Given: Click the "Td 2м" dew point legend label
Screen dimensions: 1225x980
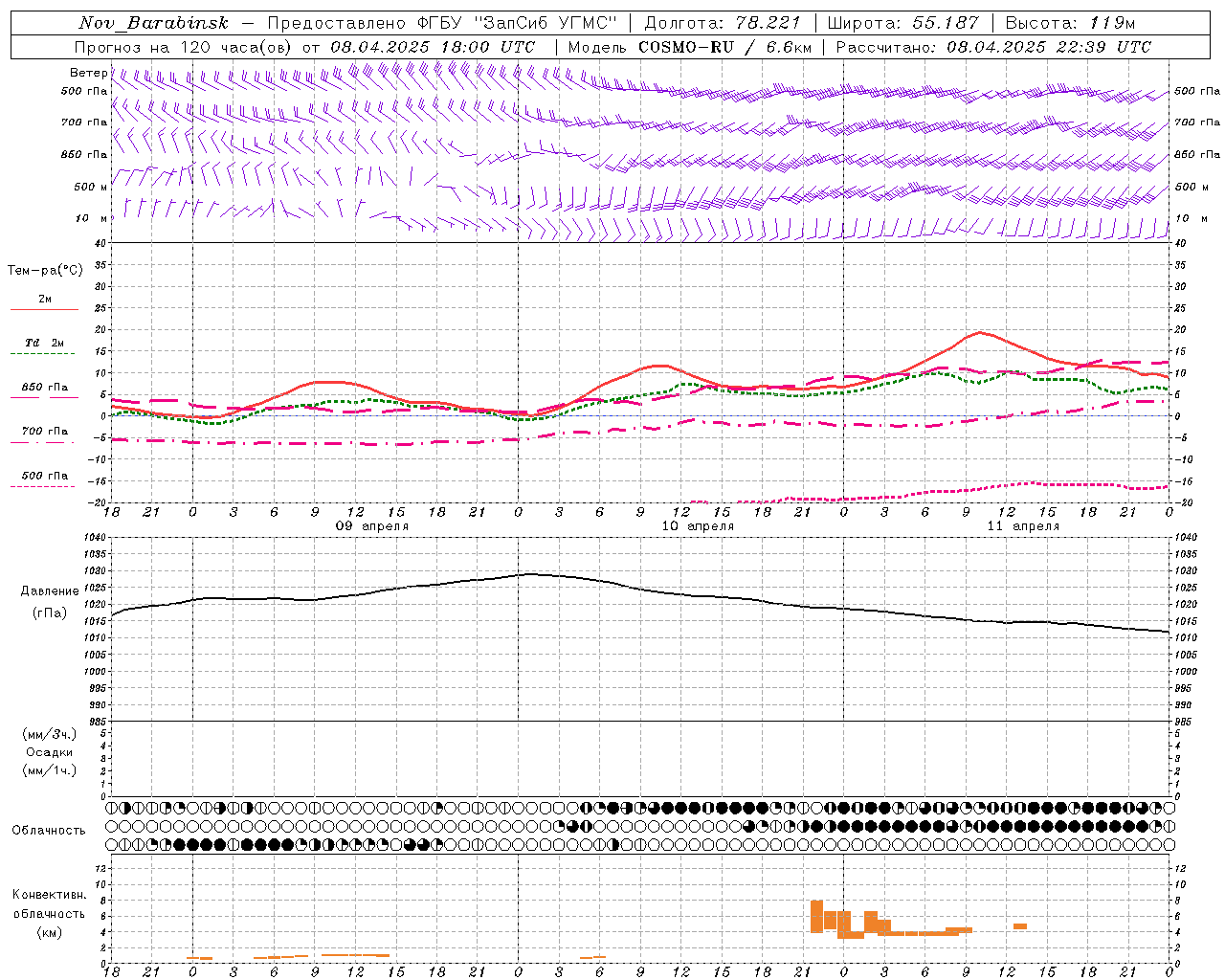Looking at the screenshot, I should coord(45,343).
